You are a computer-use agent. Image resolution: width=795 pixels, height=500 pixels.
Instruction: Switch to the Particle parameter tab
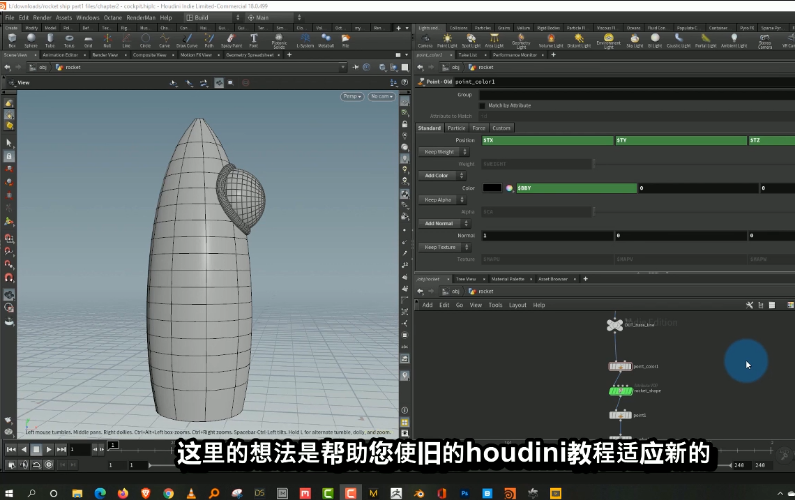pyautogui.click(x=456, y=128)
